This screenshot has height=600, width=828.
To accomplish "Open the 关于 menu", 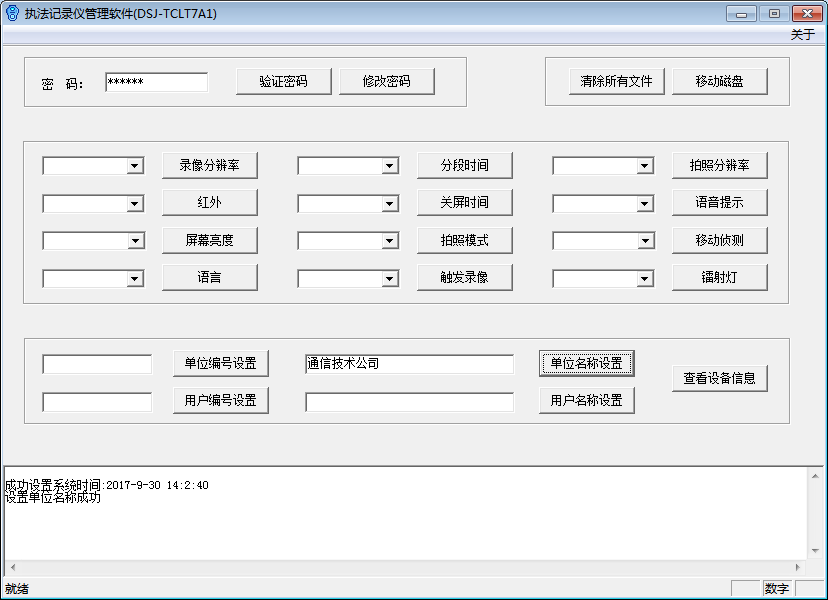I will click(x=802, y=35).
